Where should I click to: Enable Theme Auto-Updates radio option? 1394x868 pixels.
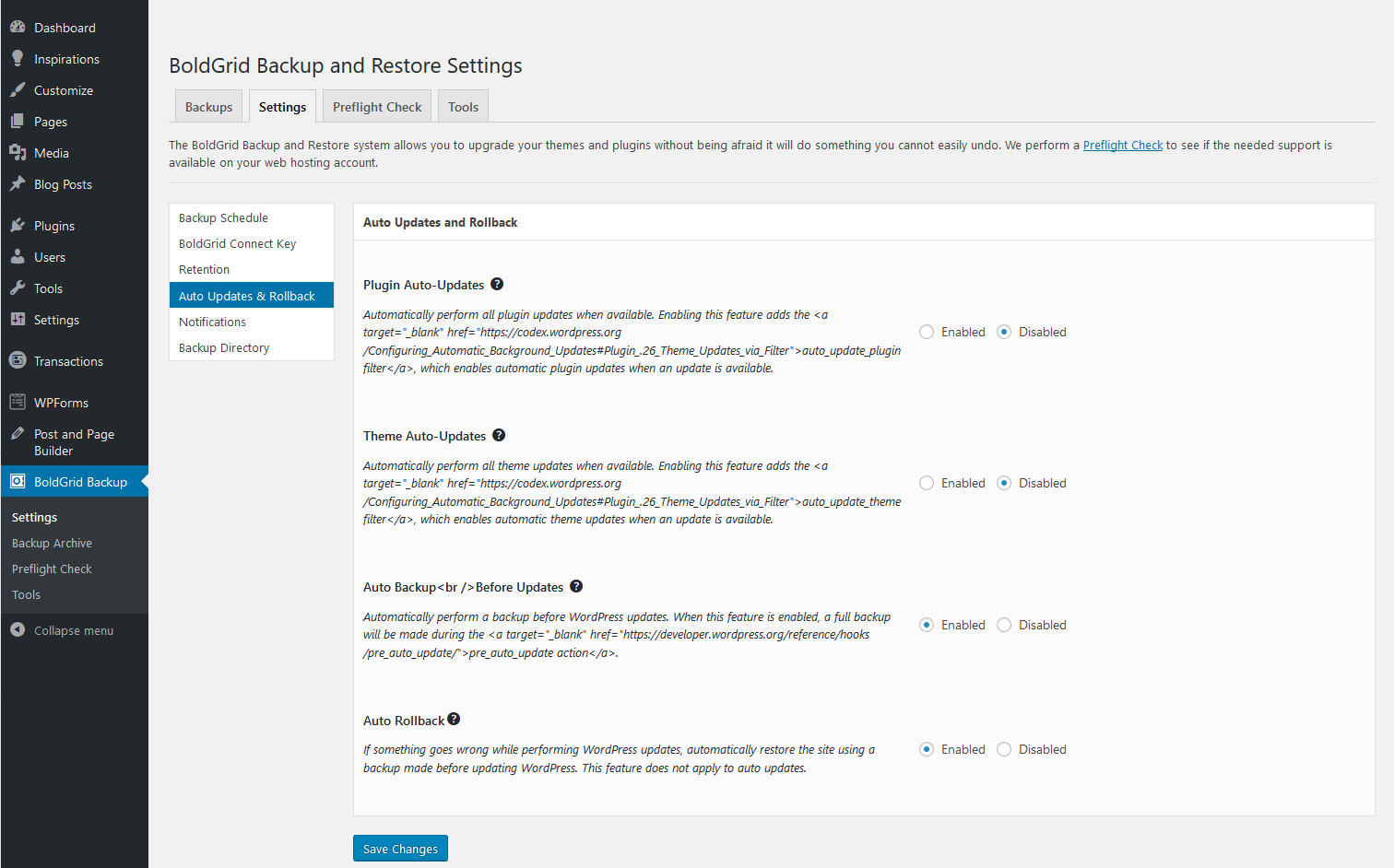coord(927,483)
